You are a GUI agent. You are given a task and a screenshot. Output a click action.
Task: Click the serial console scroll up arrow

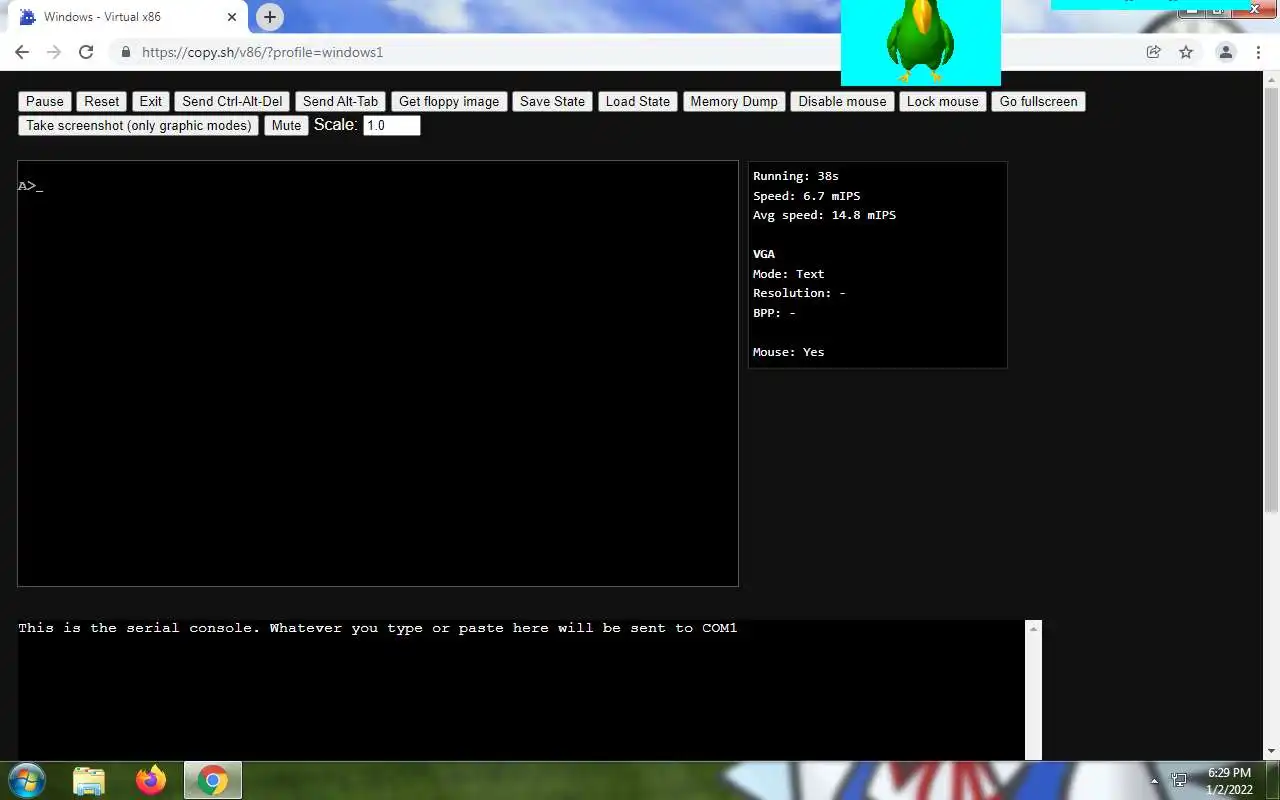click(1034, 628)
